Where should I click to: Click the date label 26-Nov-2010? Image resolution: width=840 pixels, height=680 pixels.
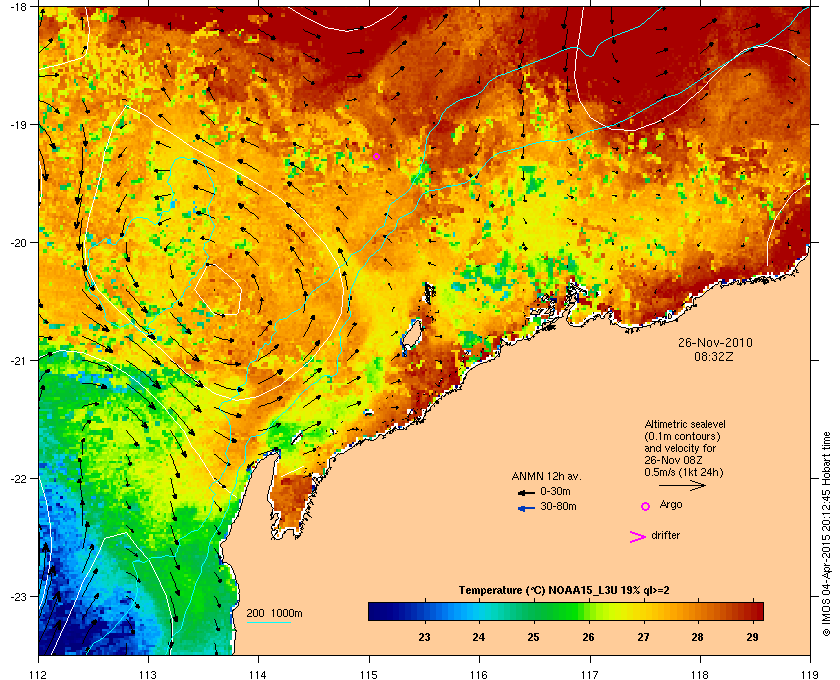pyautogui.click(x=715, y=343)
